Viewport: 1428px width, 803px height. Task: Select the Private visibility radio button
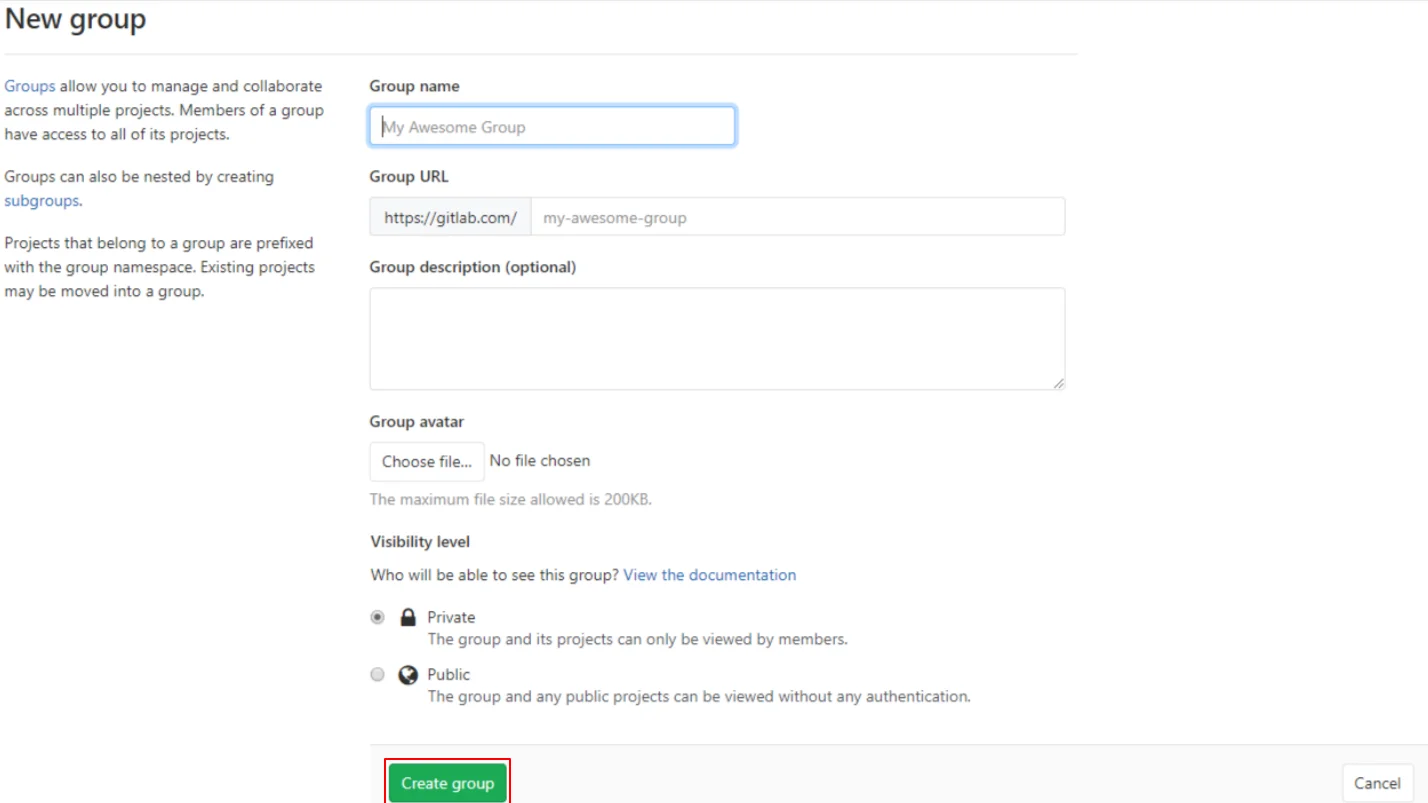377,617
